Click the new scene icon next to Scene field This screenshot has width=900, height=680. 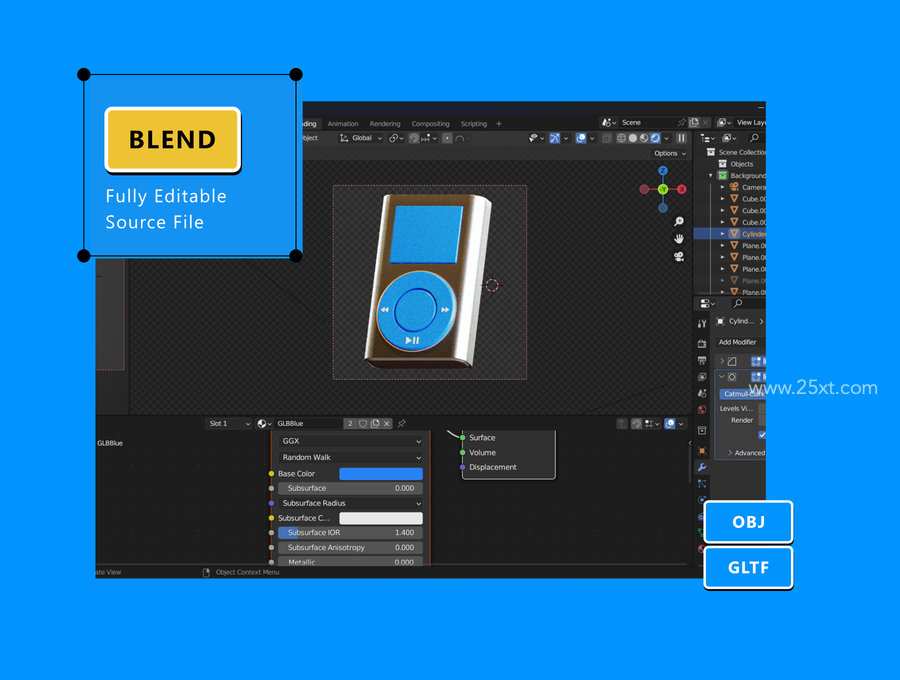[694, 122]
